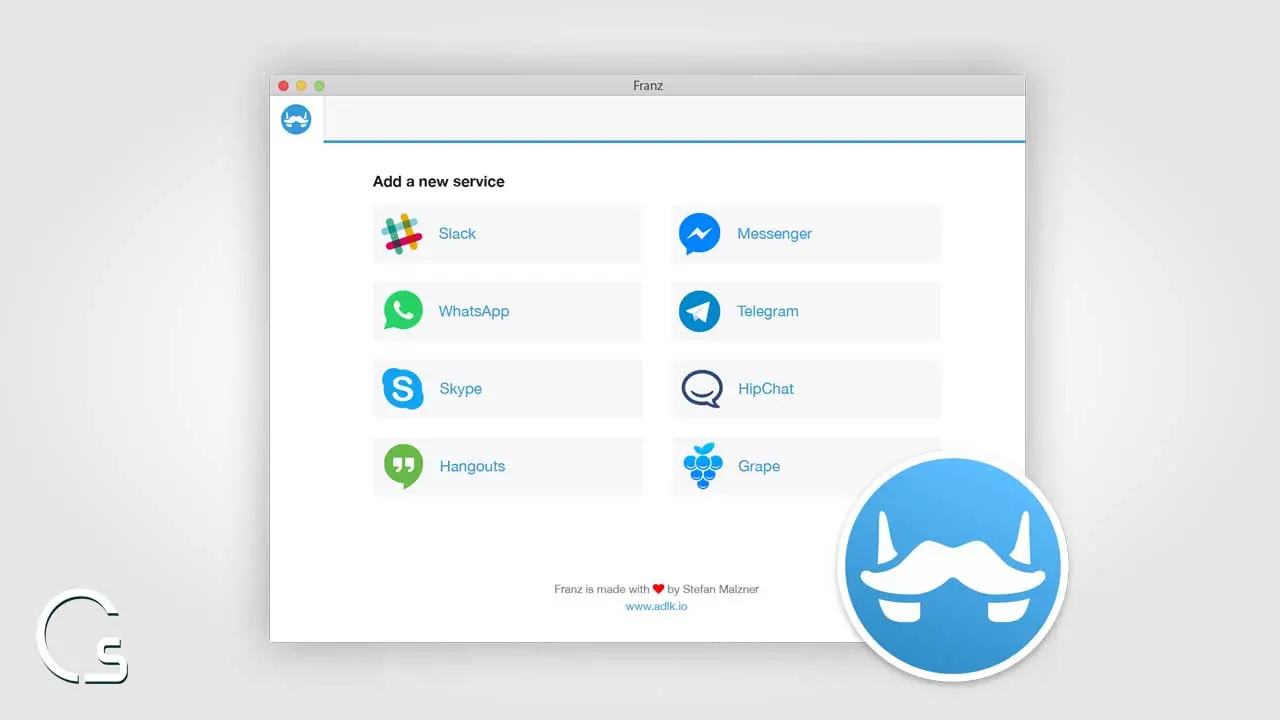Viewport: 1280px width, 720px height.
Task: Click the Messenger lightning bubble icon
Action: pos(699,234)
